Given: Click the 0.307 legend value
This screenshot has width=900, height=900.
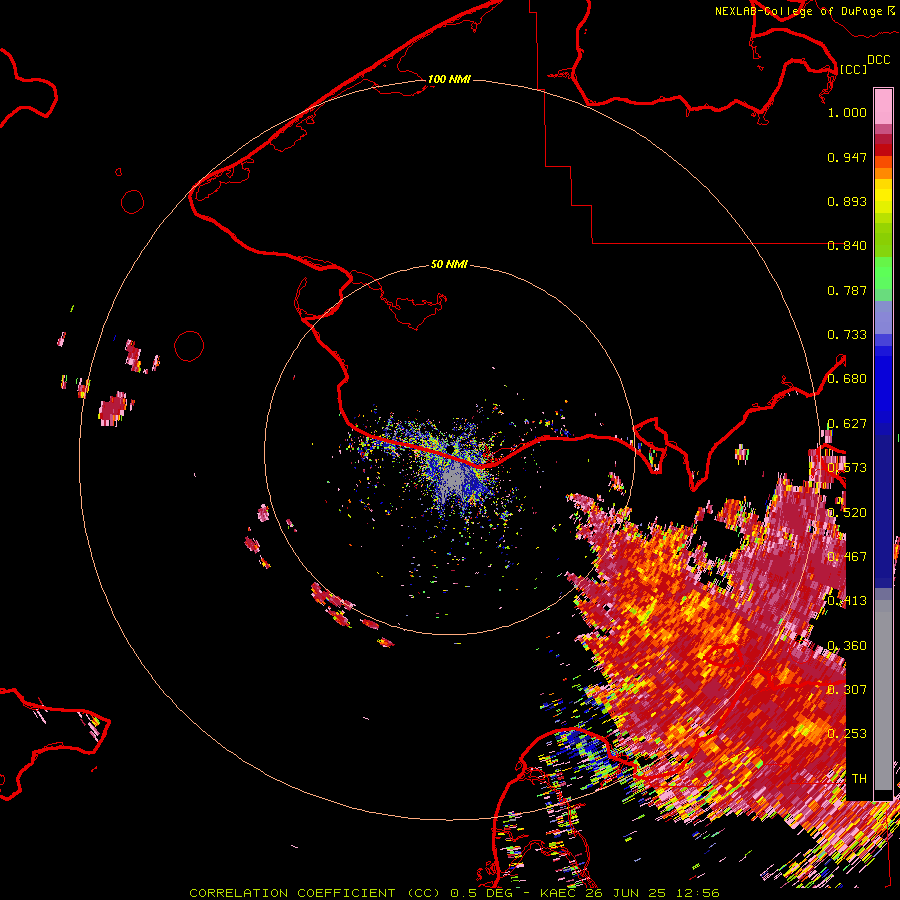Looking at the screenshot, I should click(x=847, y=690).
